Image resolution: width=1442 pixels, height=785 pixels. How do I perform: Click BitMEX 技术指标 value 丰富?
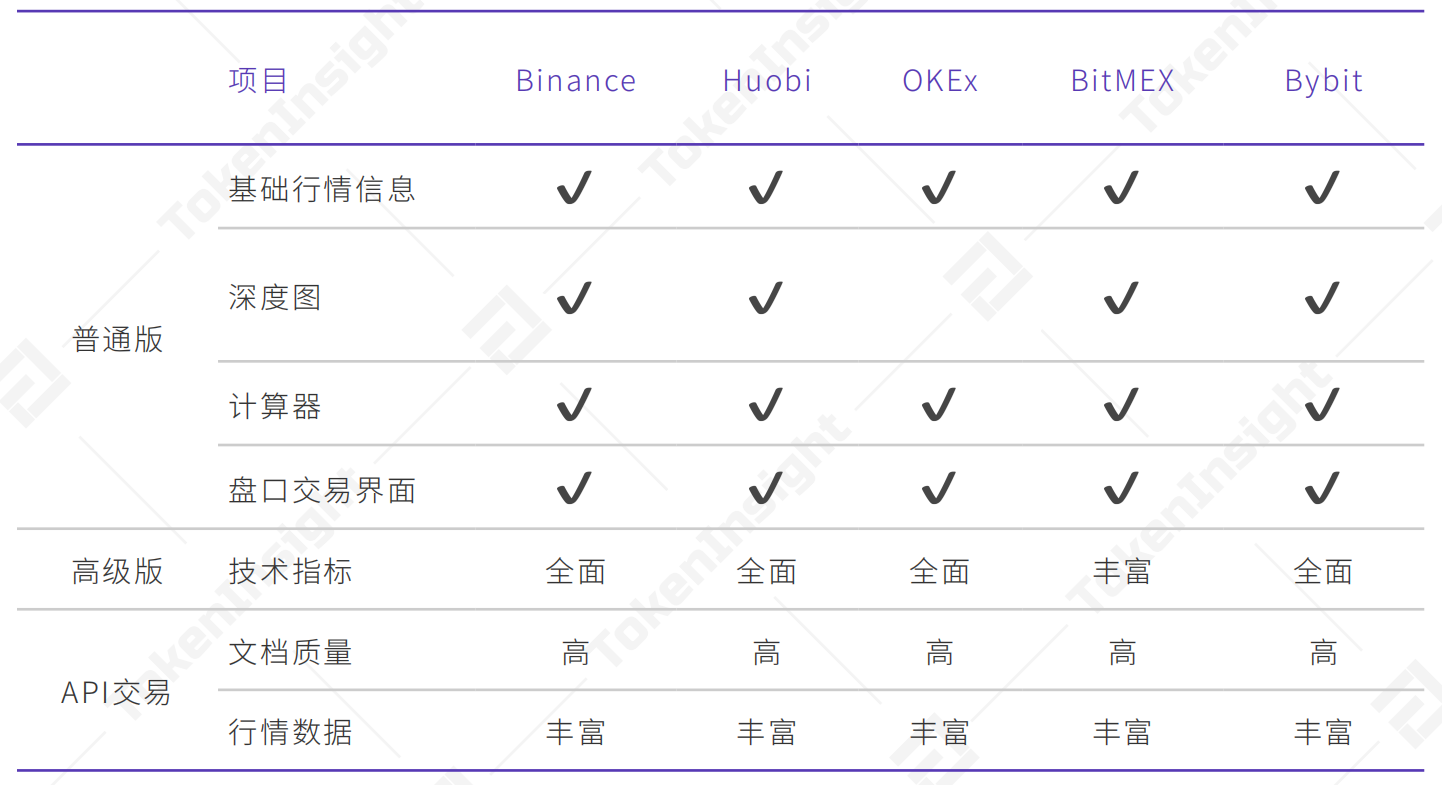pyautogui.click(x=1122, y=571)
